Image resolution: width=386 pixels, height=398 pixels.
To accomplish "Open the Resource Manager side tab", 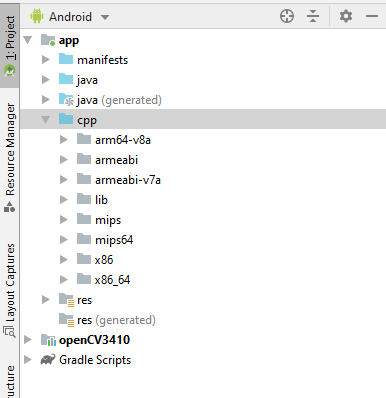I will tap(10, 157).
